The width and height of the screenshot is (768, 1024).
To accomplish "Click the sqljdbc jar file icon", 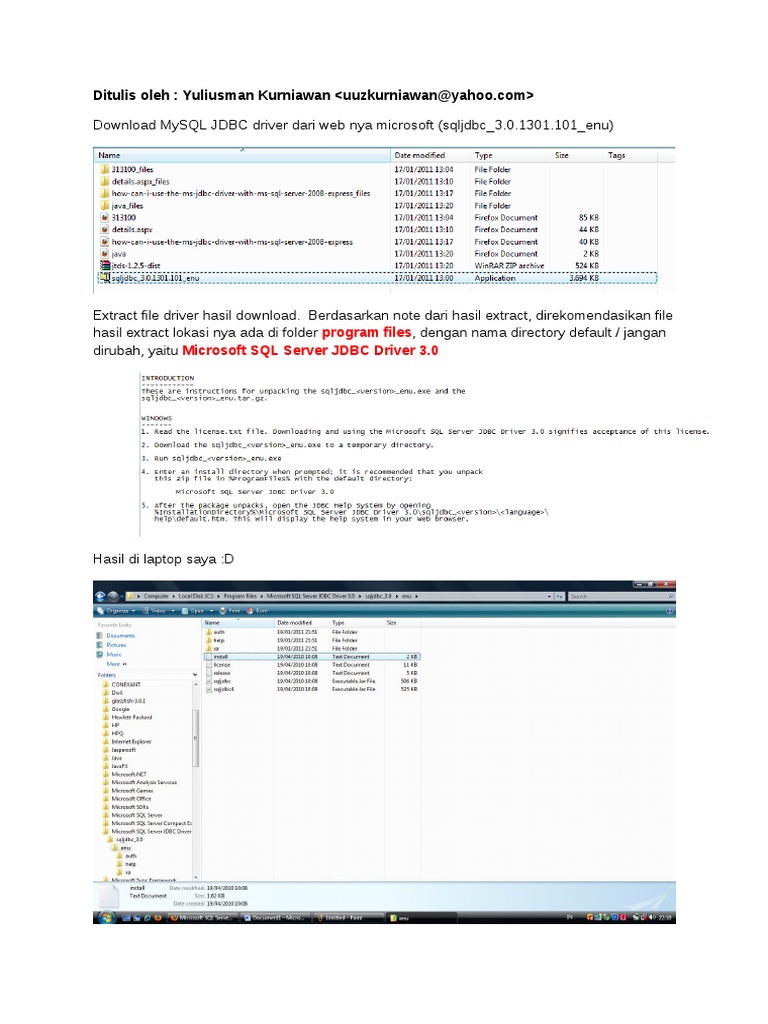I will 209,680.
